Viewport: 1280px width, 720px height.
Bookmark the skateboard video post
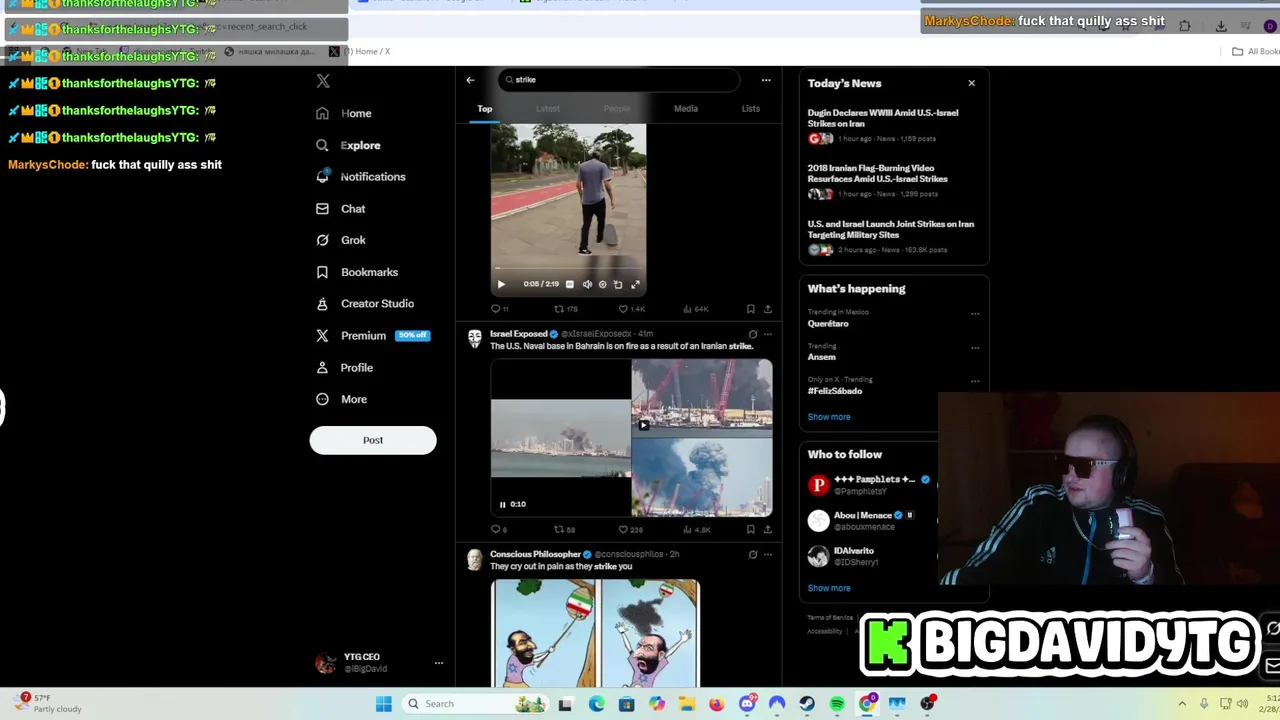(x=750, y=309)
